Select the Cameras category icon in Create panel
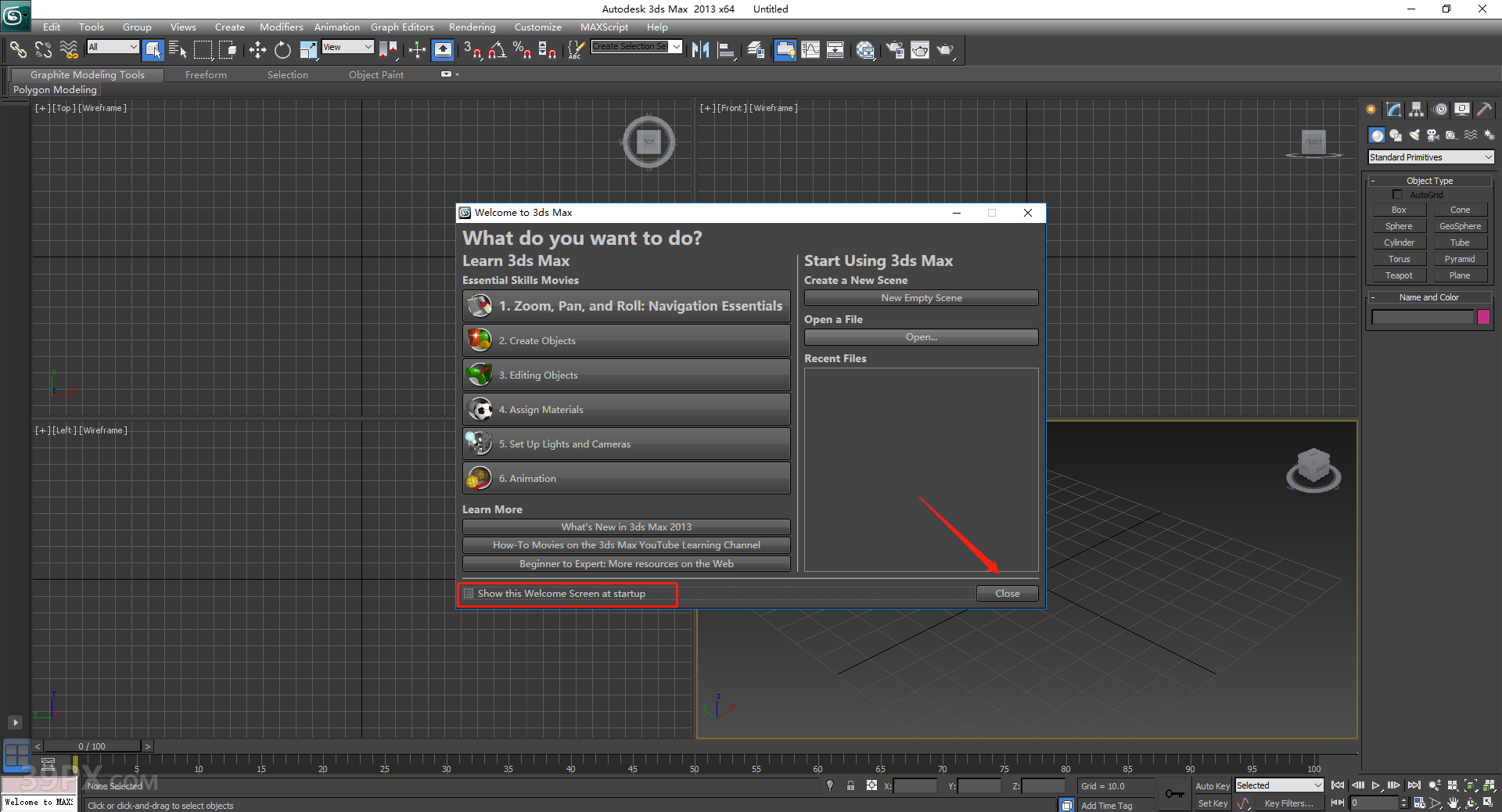Viewport: 1502px width, 812px height. 1433,135
